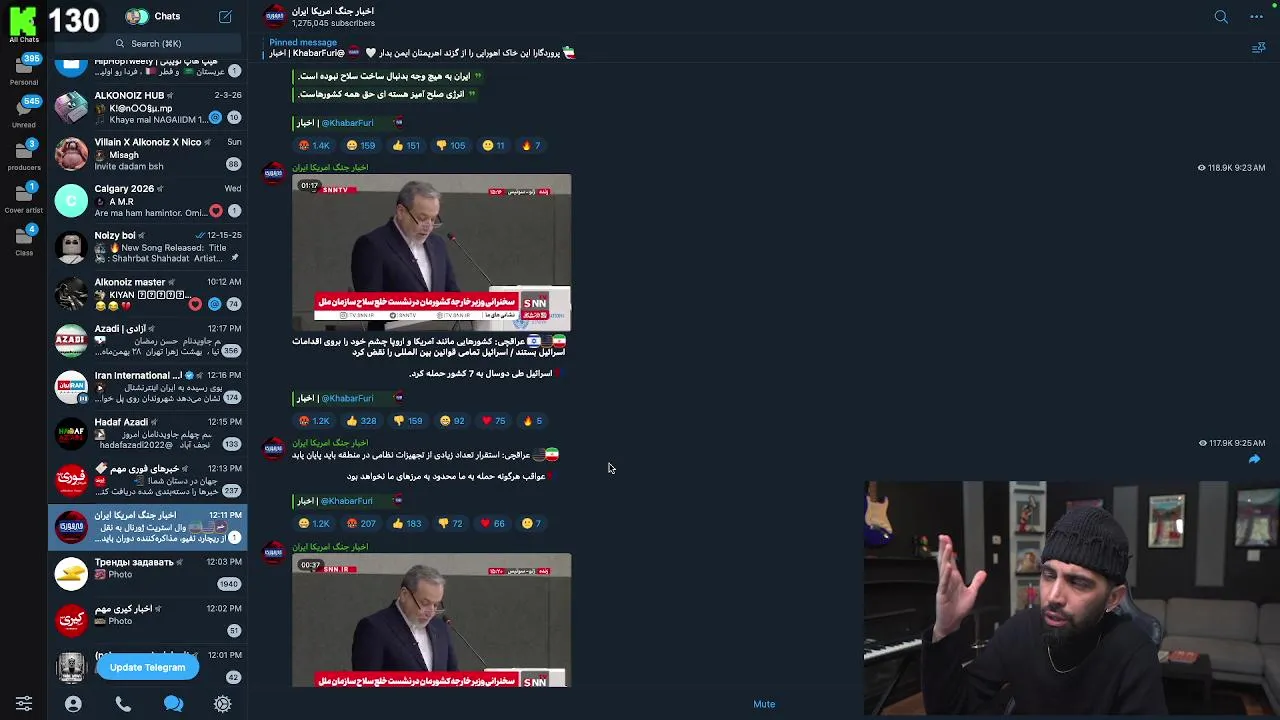Open the Contacts icon in bottom bar

[73, 704]
